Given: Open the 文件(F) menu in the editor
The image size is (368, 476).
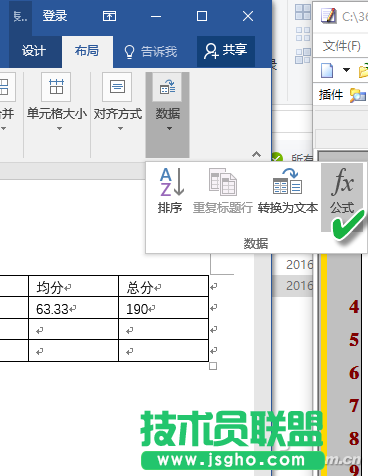Looking at the screenshot, I should pos(341,46).
